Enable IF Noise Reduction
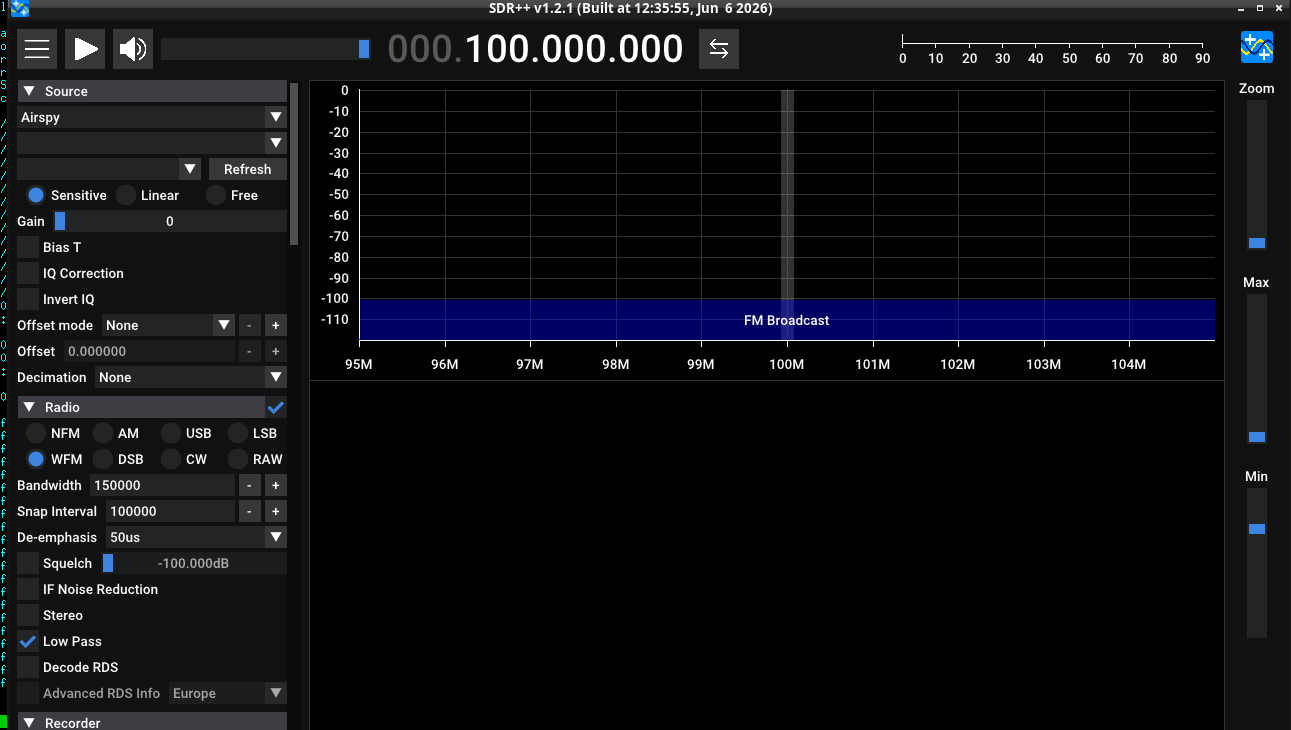Screen dimensions: 1291x730 coord(28,589)
